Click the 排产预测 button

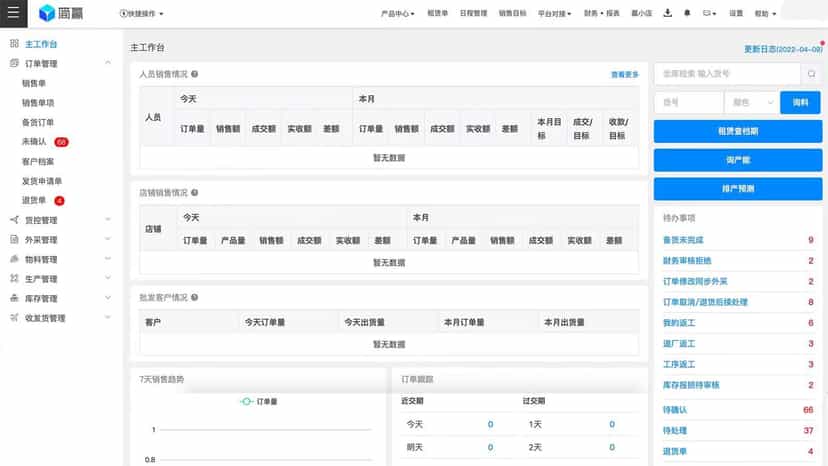tap(738, 189)
